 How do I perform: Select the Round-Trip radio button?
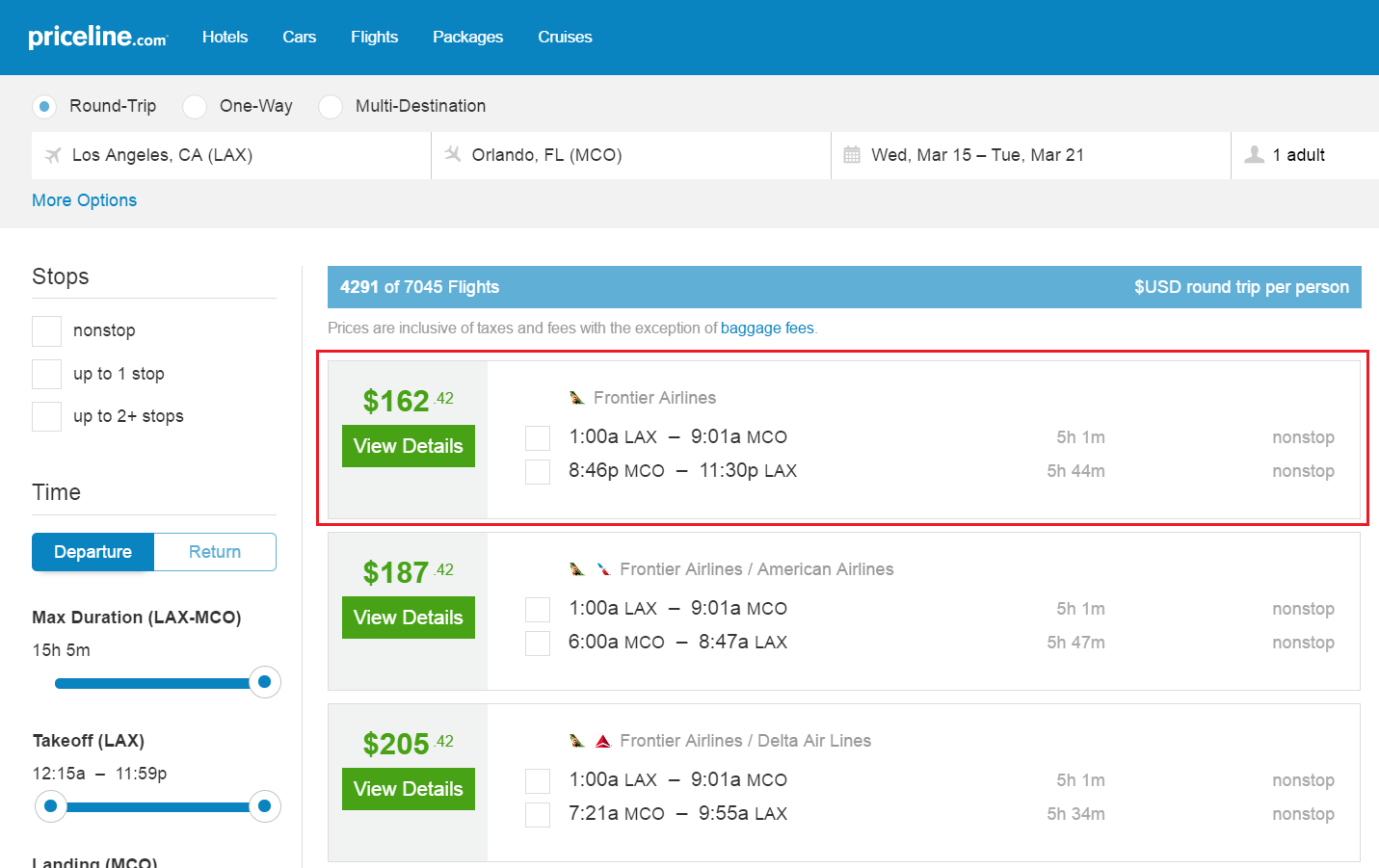44,106
